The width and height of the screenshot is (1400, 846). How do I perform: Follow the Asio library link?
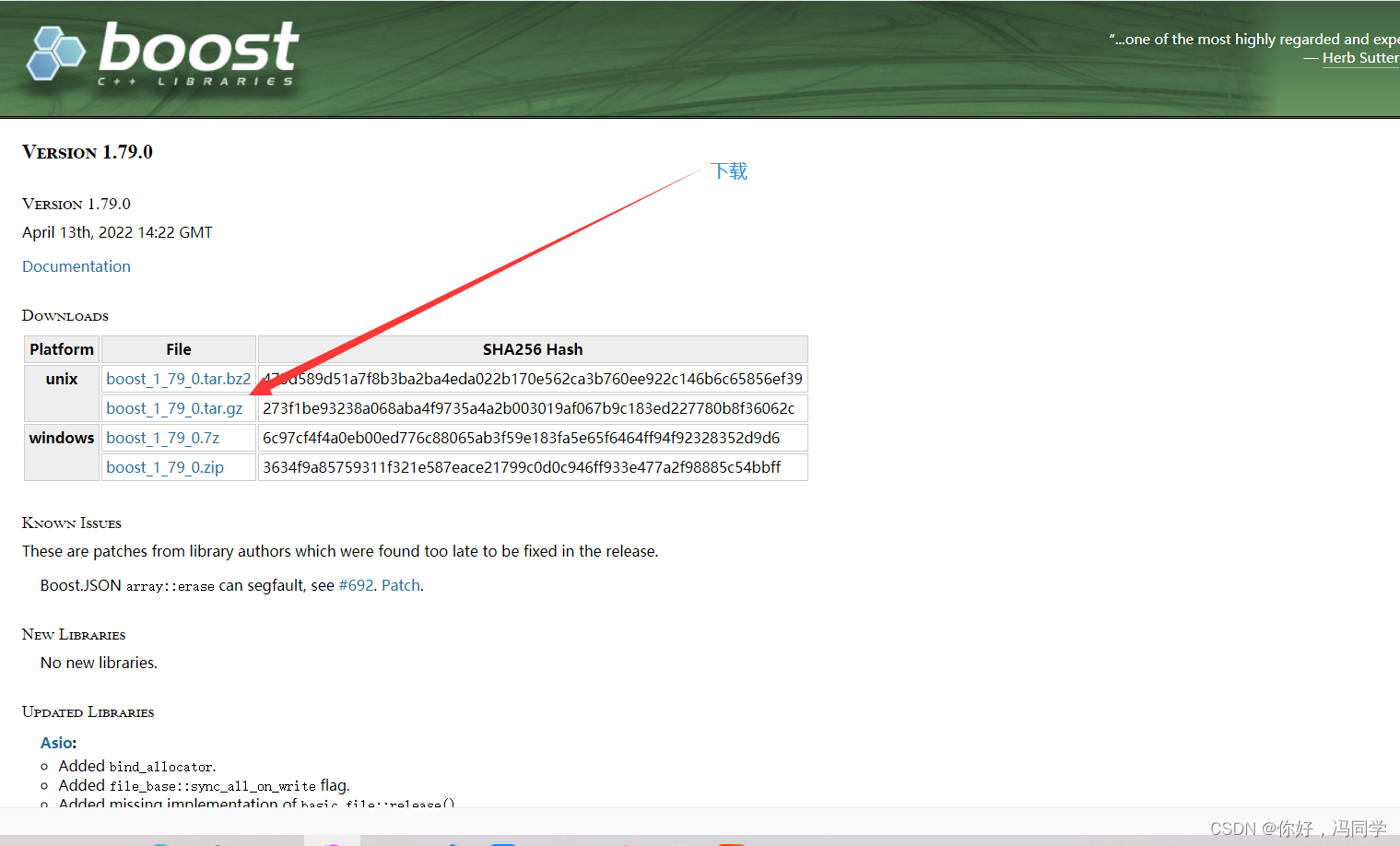(x=56, y=743)
